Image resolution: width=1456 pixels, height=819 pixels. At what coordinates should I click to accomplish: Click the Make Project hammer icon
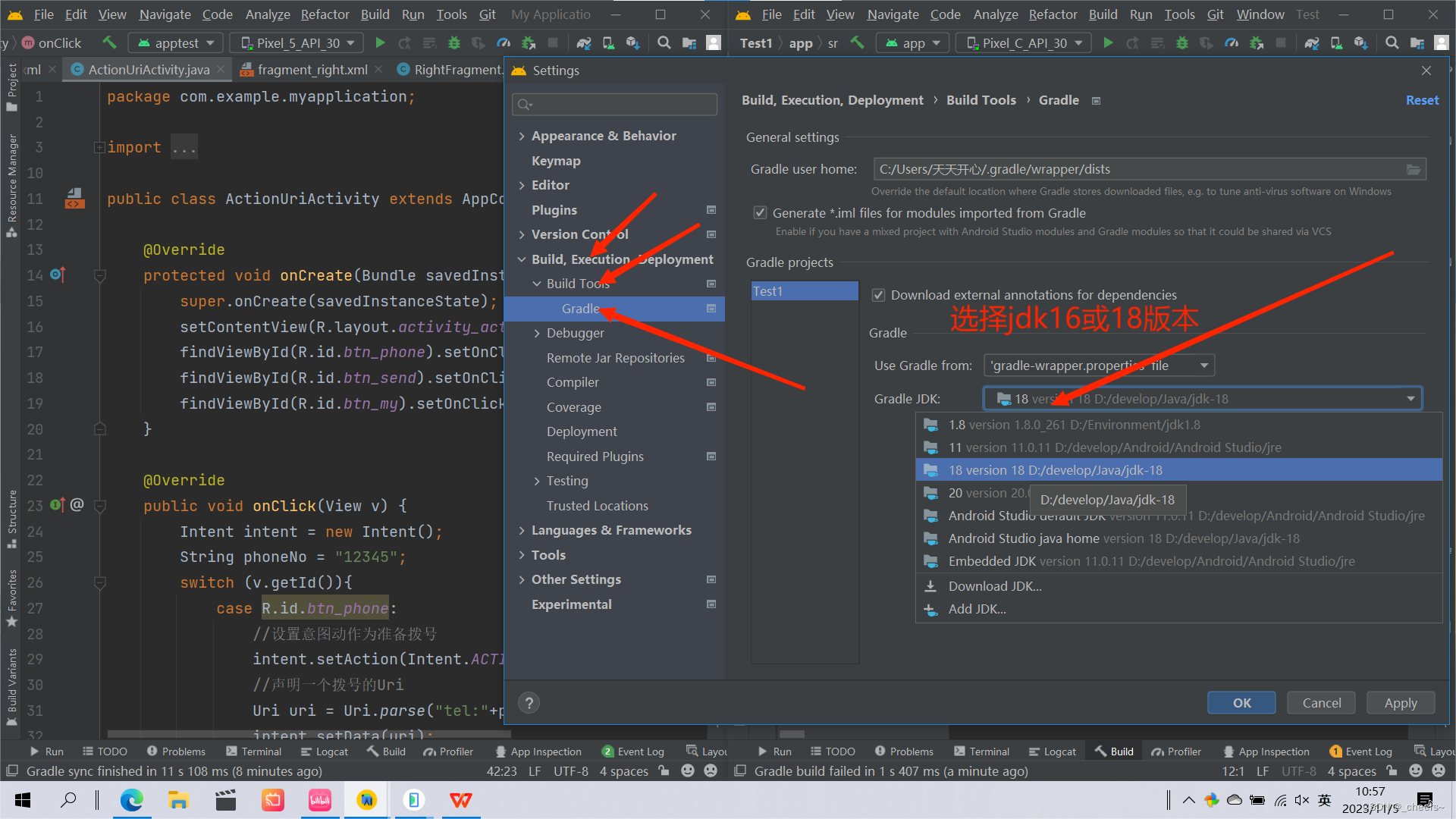pyautogui.click(x=109, y=43)
